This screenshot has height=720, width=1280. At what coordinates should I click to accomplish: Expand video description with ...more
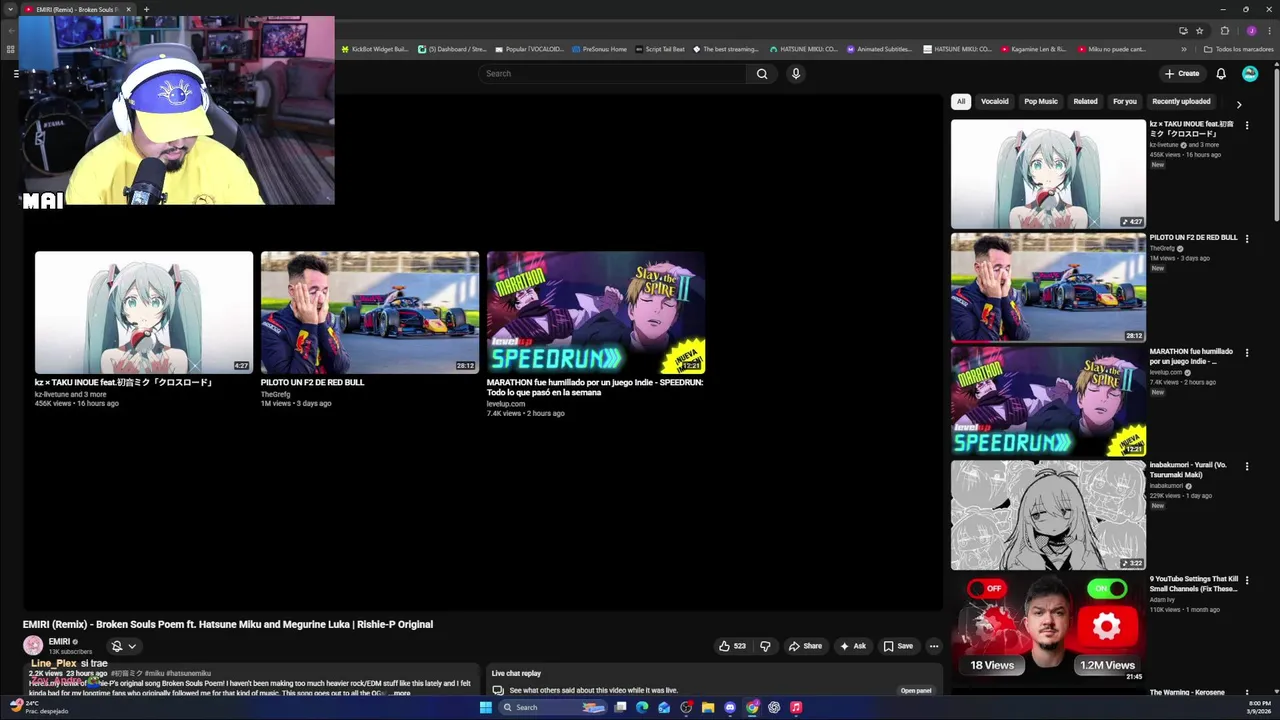point(399,693)
